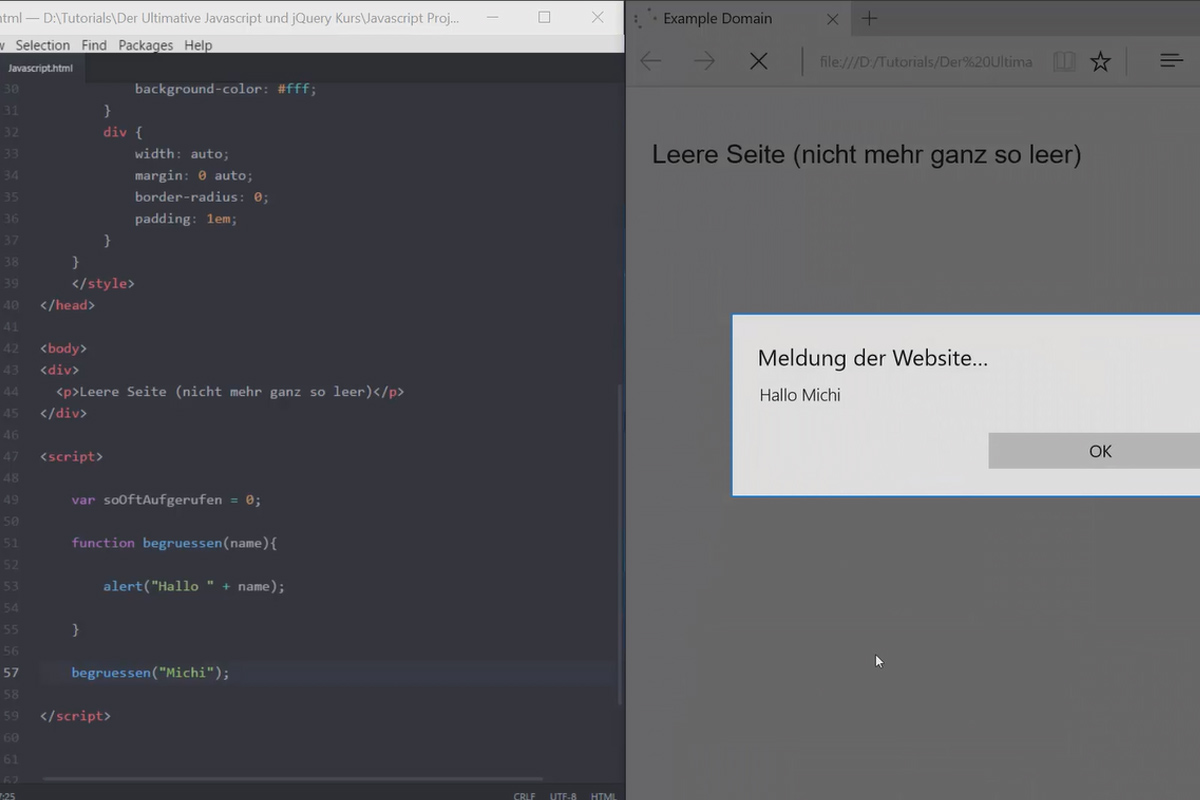Click the padding: 1em line
This screenshot has height=800, width=1200.
(186, 219)
